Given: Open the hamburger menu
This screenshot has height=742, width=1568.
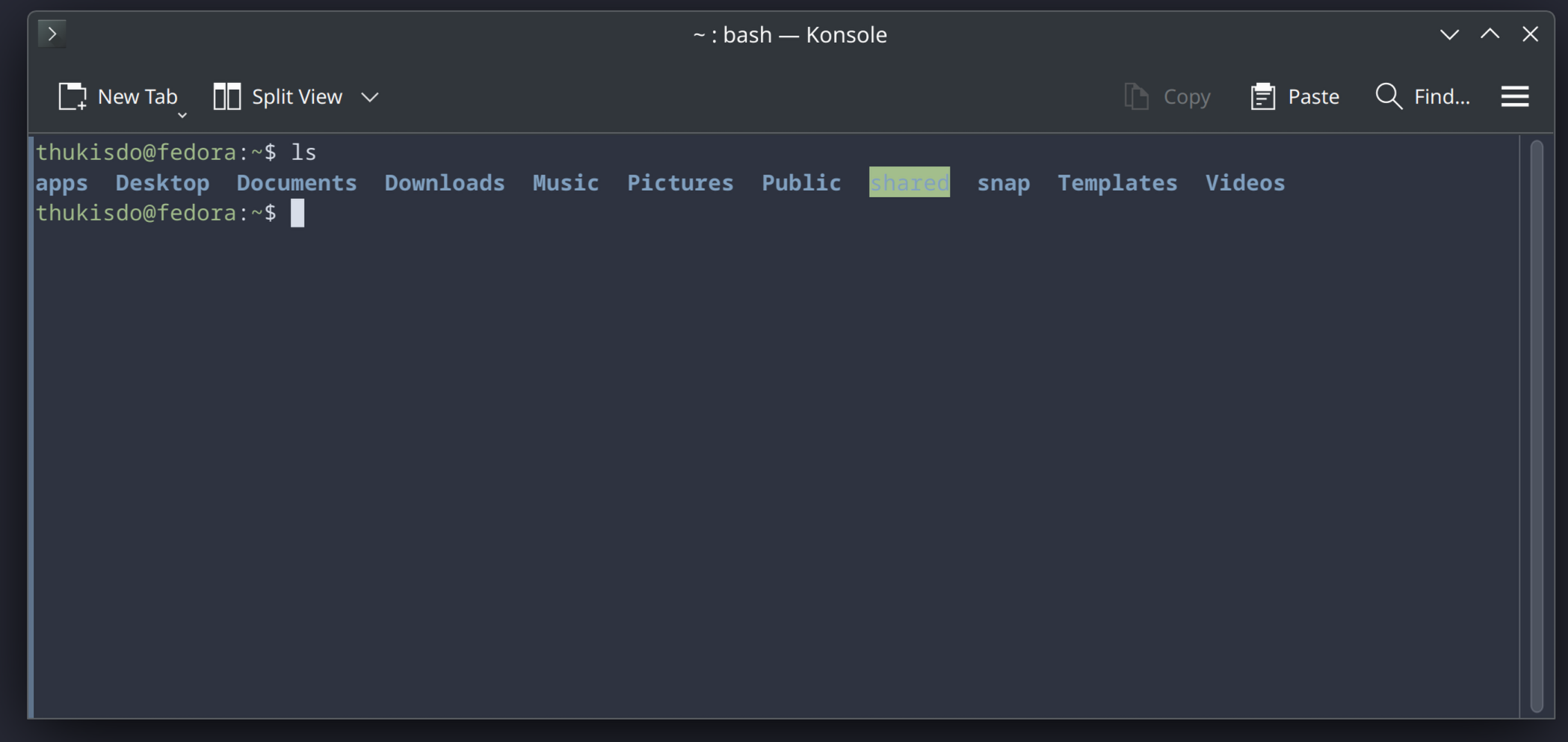Looking at the screenshot, I should (1515, 96).
